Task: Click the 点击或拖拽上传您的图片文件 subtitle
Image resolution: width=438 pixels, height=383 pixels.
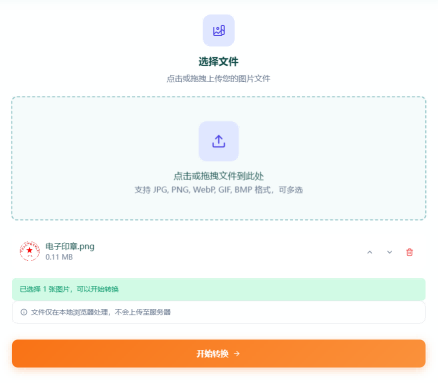Action: tap(219, 79)
